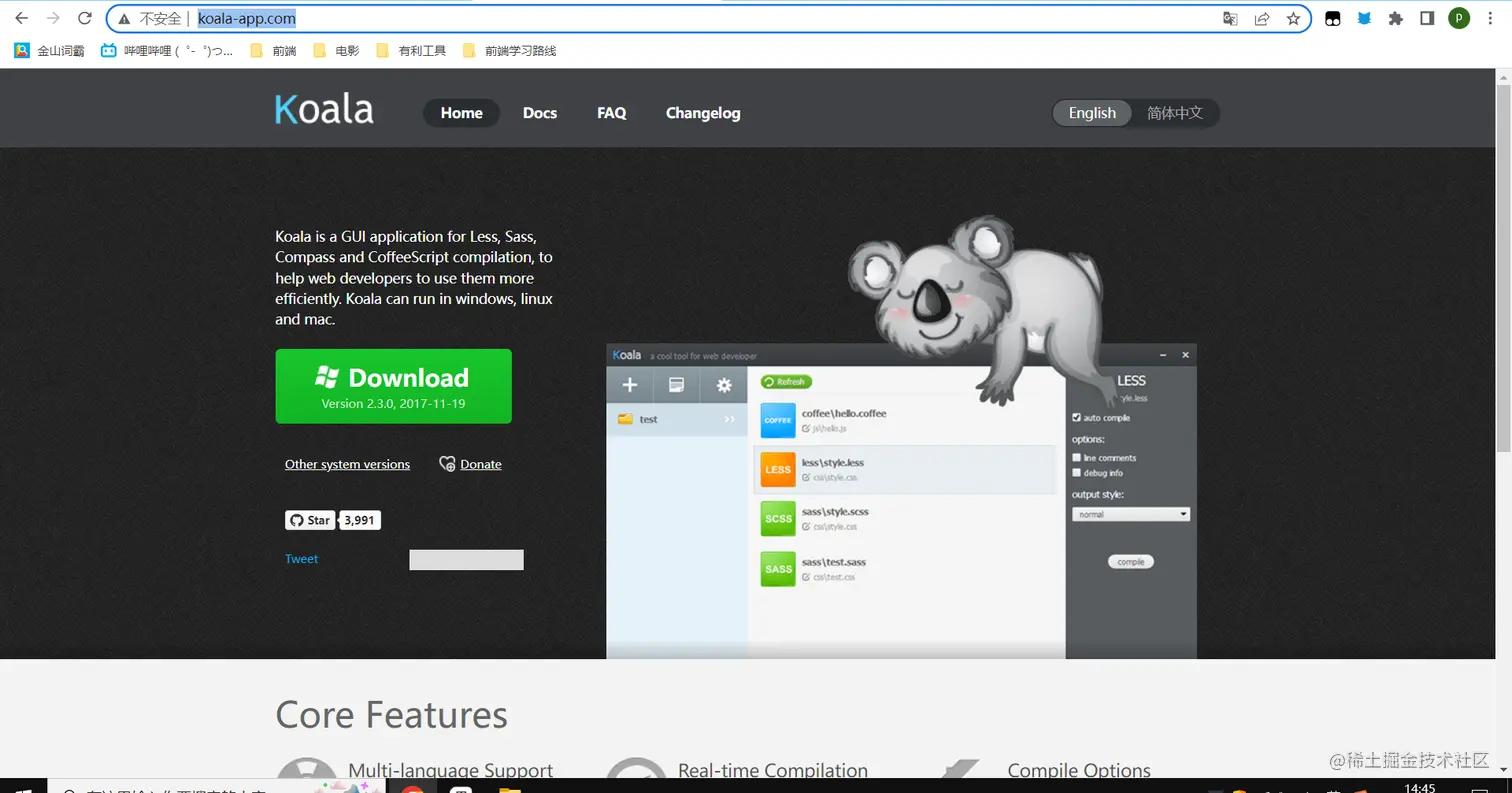This screenshot has width=1512, height=793.
Task: Click the blue COFFEE file icon
Action: click(778, 420)
